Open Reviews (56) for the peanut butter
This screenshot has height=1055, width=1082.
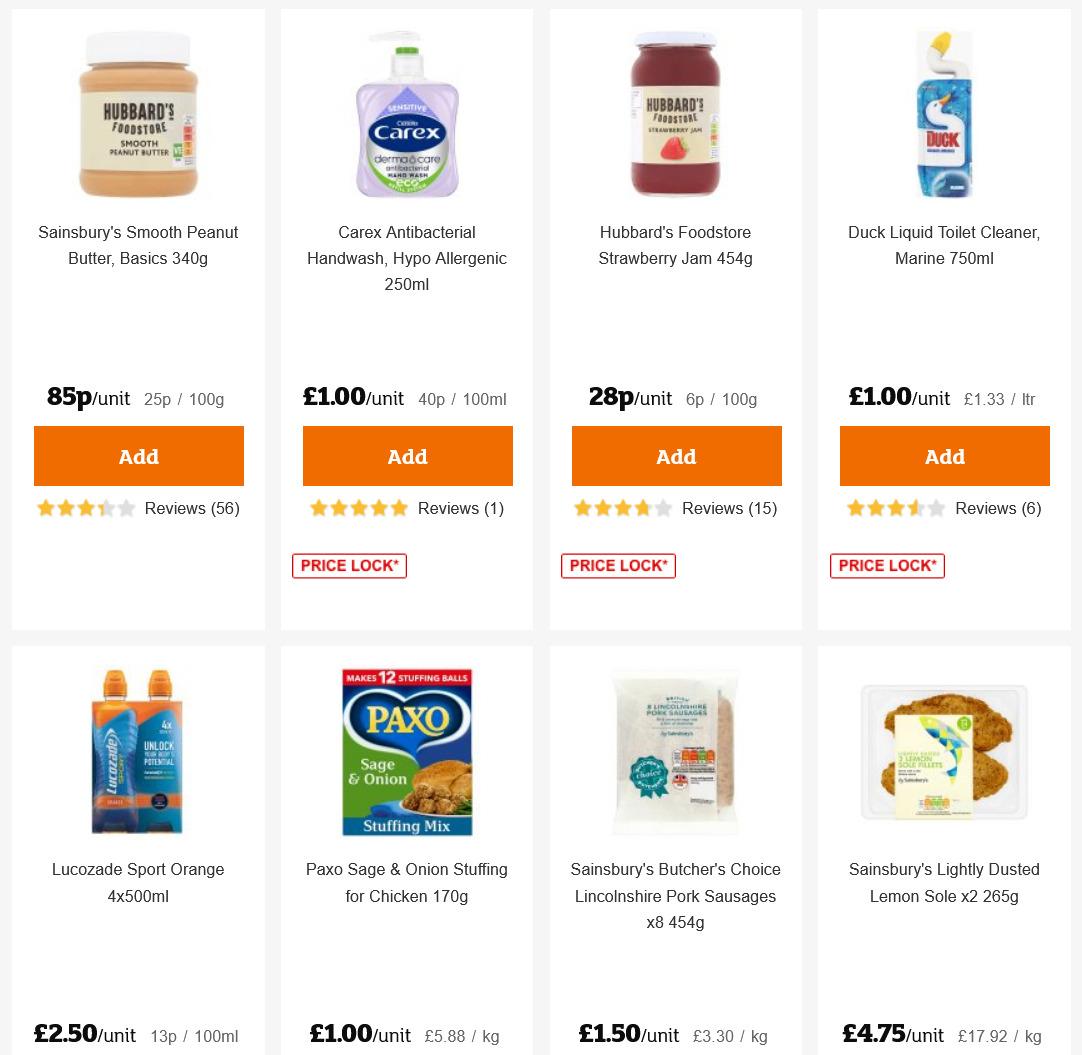[192, 508]
